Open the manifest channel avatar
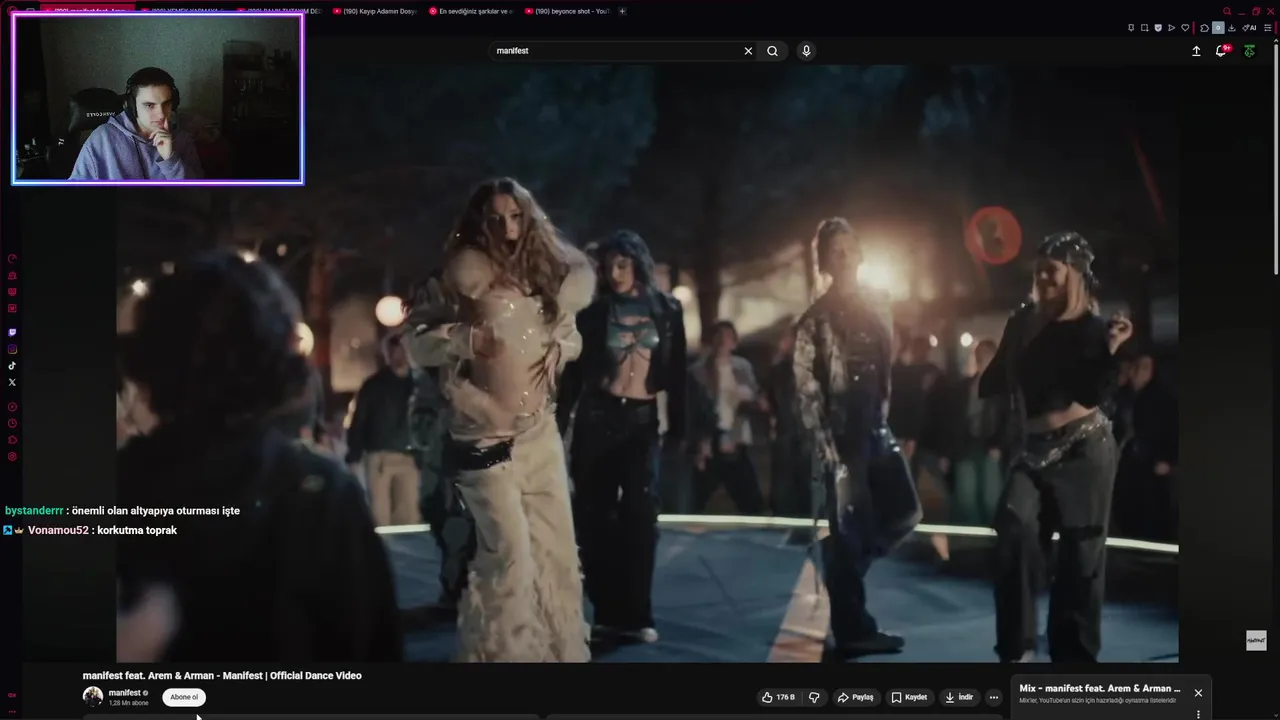Image resolution: width=1280 pixels, height=720 pixels. click(93, 696)
